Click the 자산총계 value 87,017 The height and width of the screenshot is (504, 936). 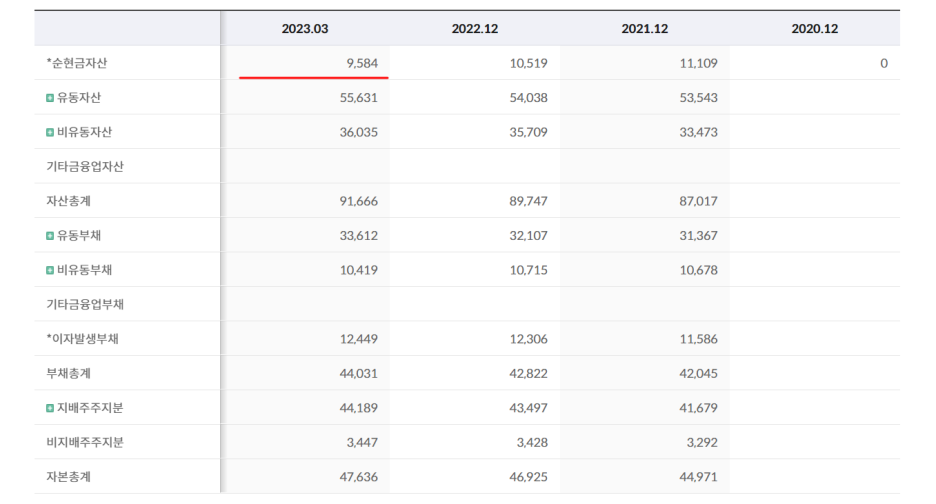(x=698, y=201)
